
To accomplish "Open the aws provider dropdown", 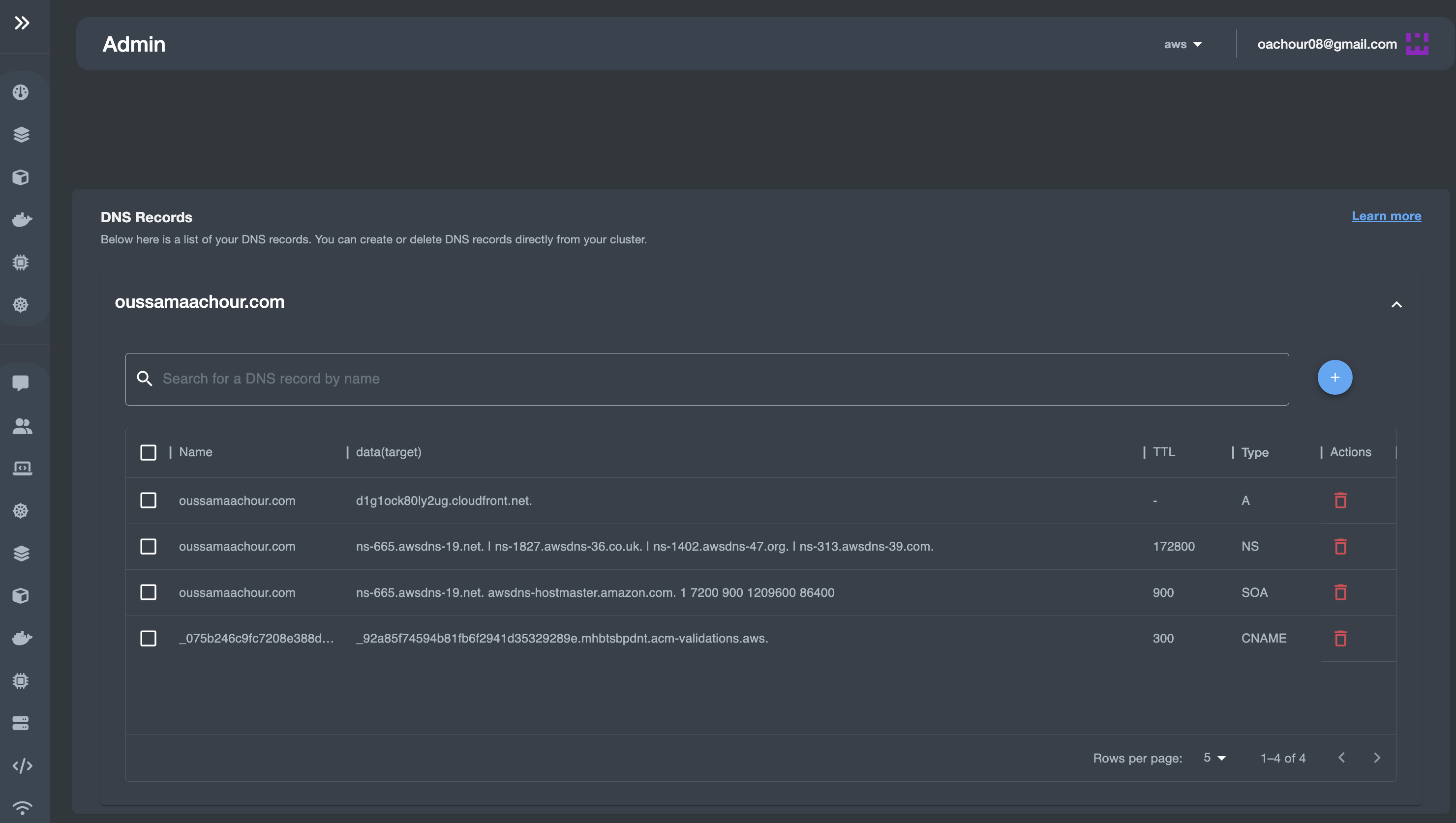I will [x=1184, y=44].
